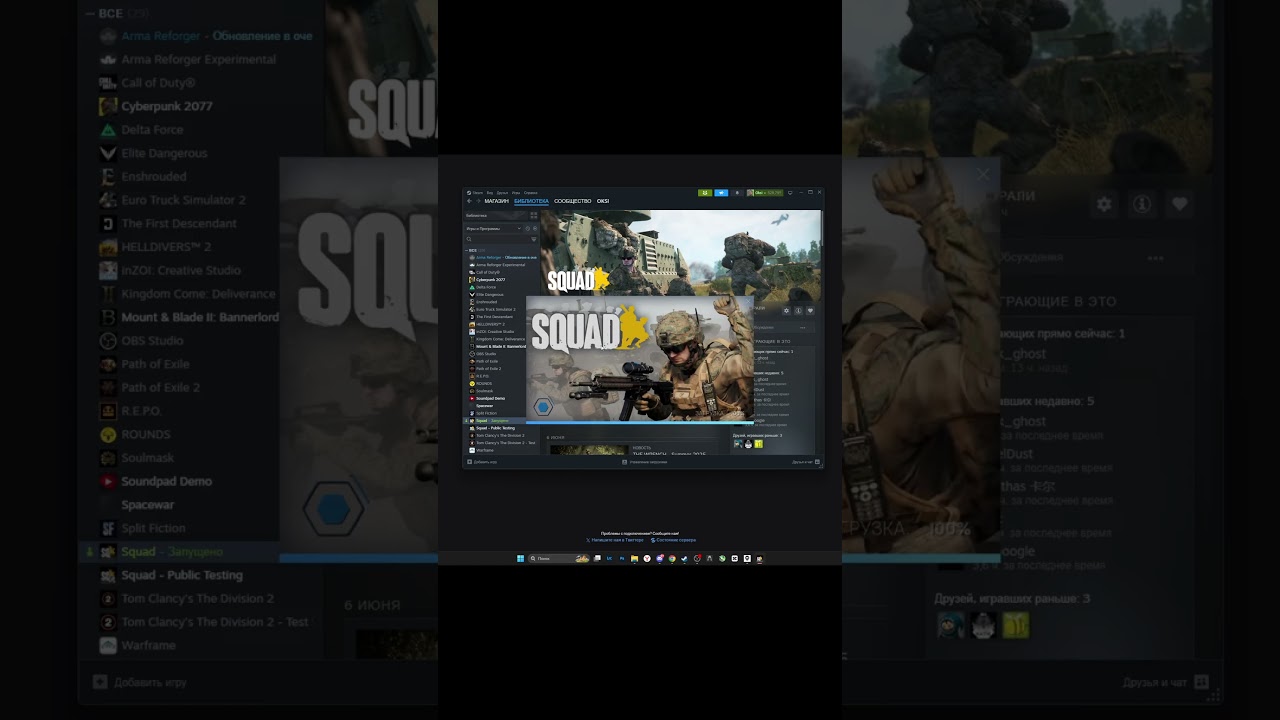Click the Squad loading progress bar
Screen dimensions: 1280x720
(640, 423)
